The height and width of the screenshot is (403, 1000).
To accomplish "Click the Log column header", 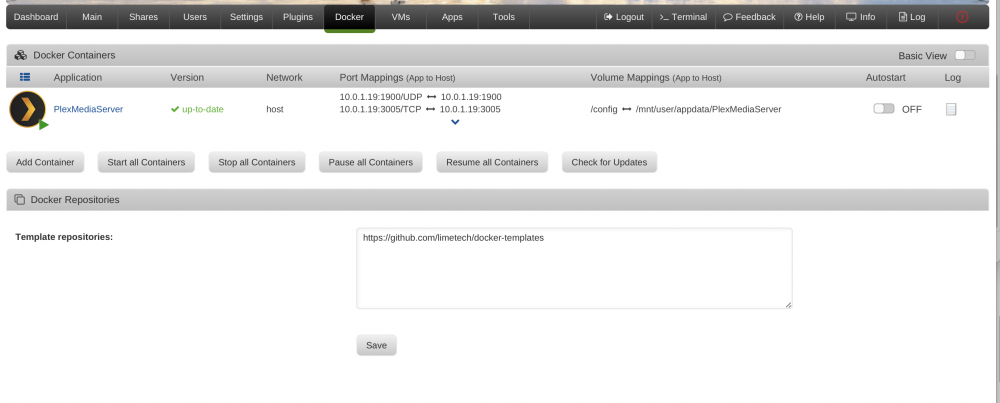I will (x=952, y=77).
